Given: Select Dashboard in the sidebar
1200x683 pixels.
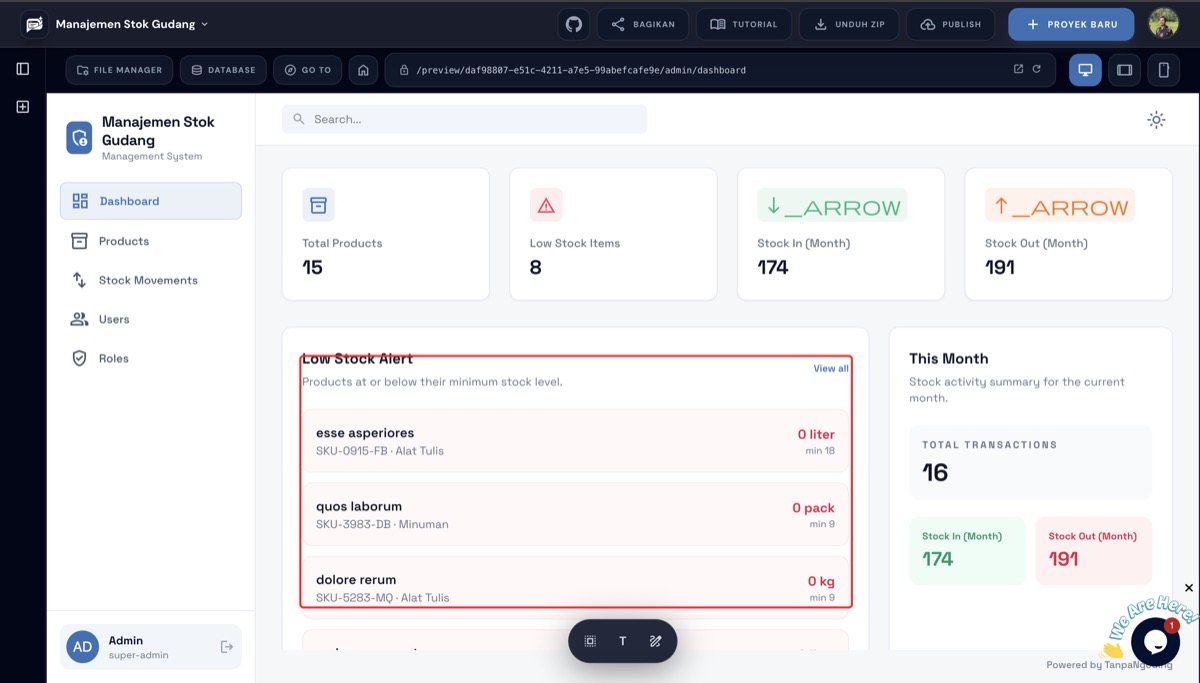Looking at the screenshot, I should [x=151, y=201].
